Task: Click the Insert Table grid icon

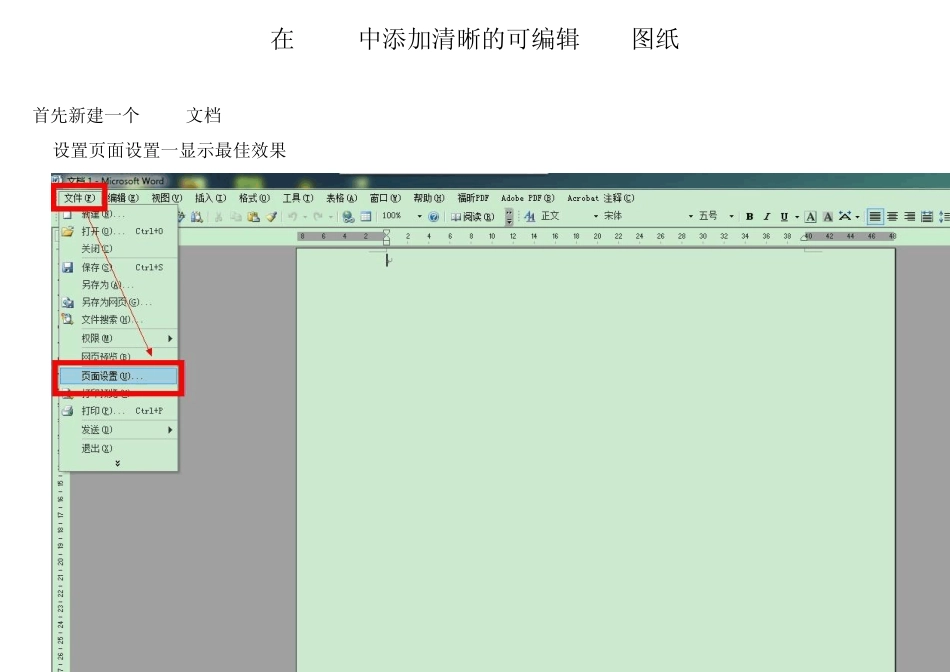Action: (x=366, y=216)
